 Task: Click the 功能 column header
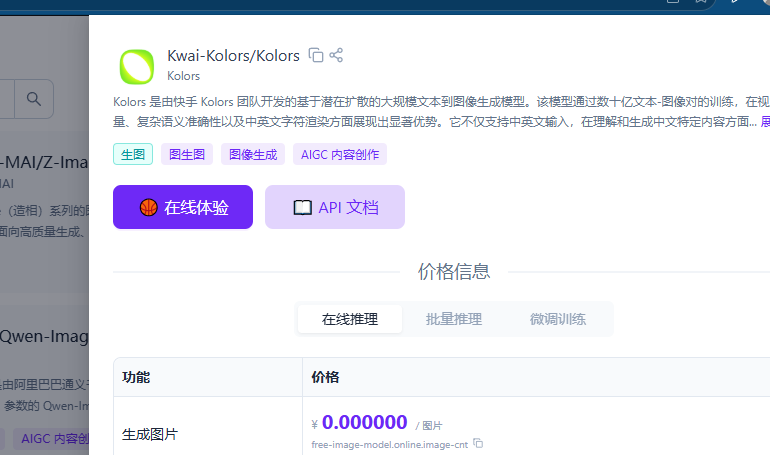click(x=136, y=377)
